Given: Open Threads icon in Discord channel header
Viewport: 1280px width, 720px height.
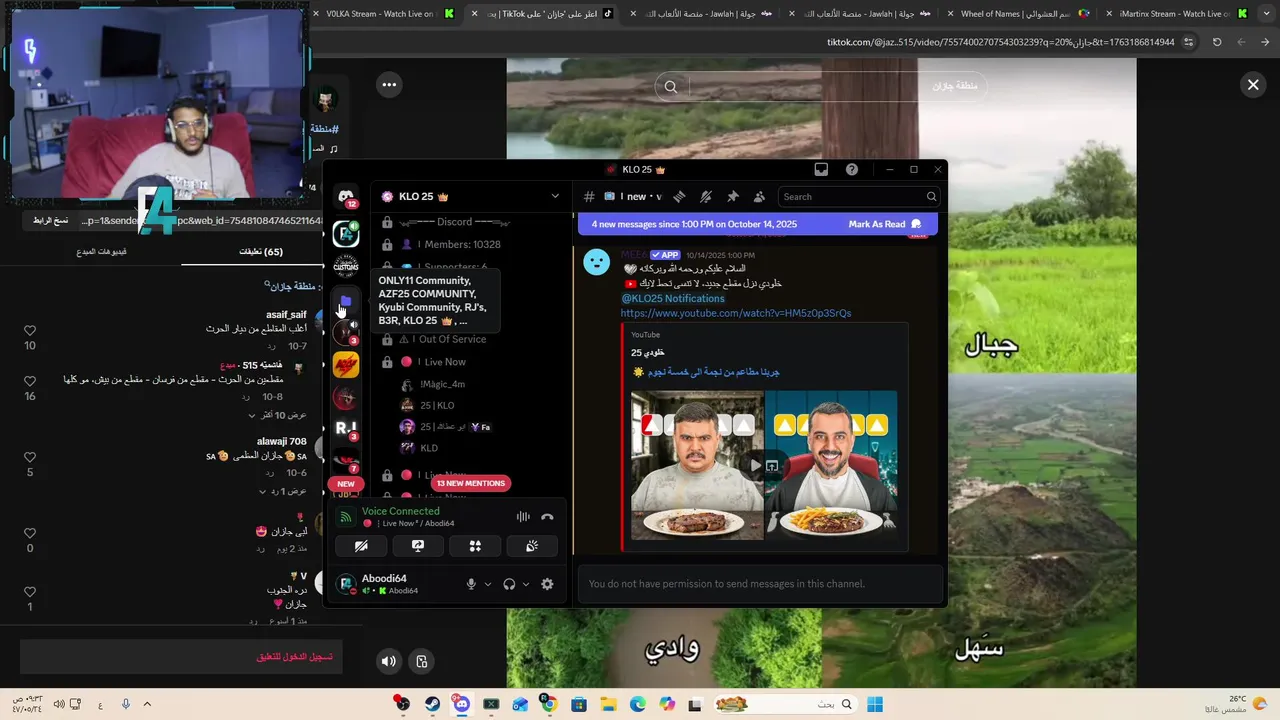Looking at the screenshot, I should [679, 197].
